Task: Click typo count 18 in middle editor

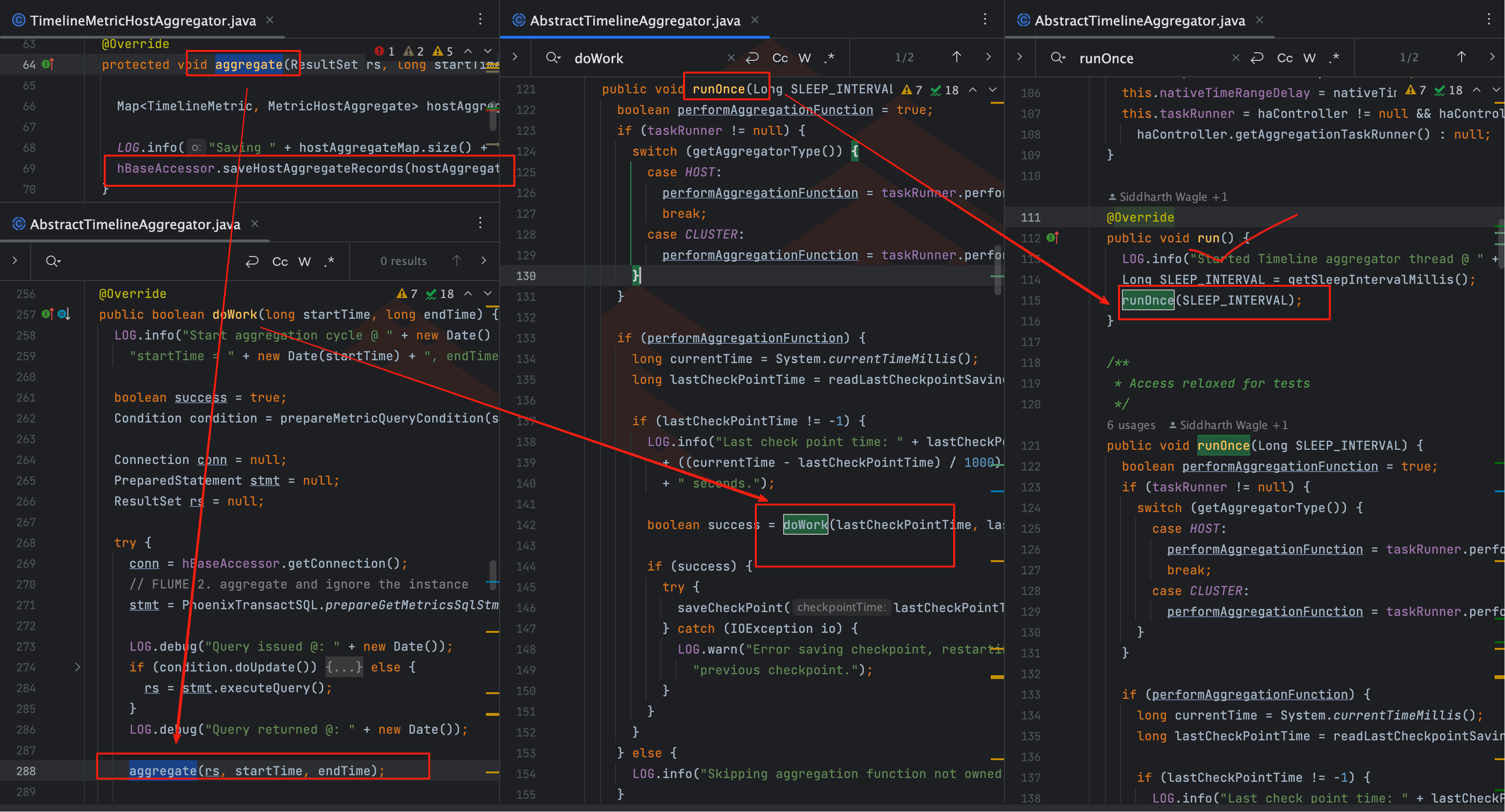Action: [945, 90]
